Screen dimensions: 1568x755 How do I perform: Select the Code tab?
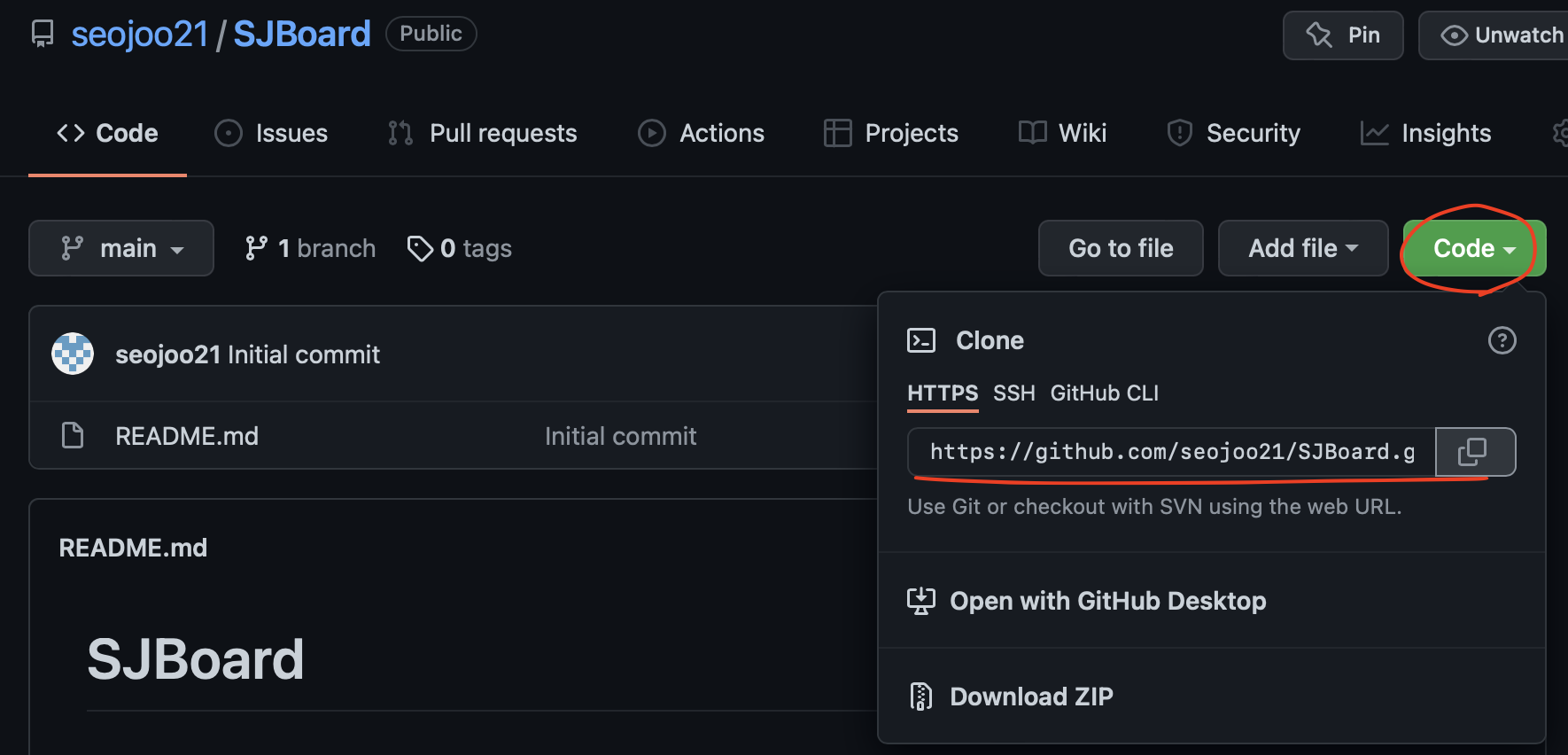click(107, 133)
